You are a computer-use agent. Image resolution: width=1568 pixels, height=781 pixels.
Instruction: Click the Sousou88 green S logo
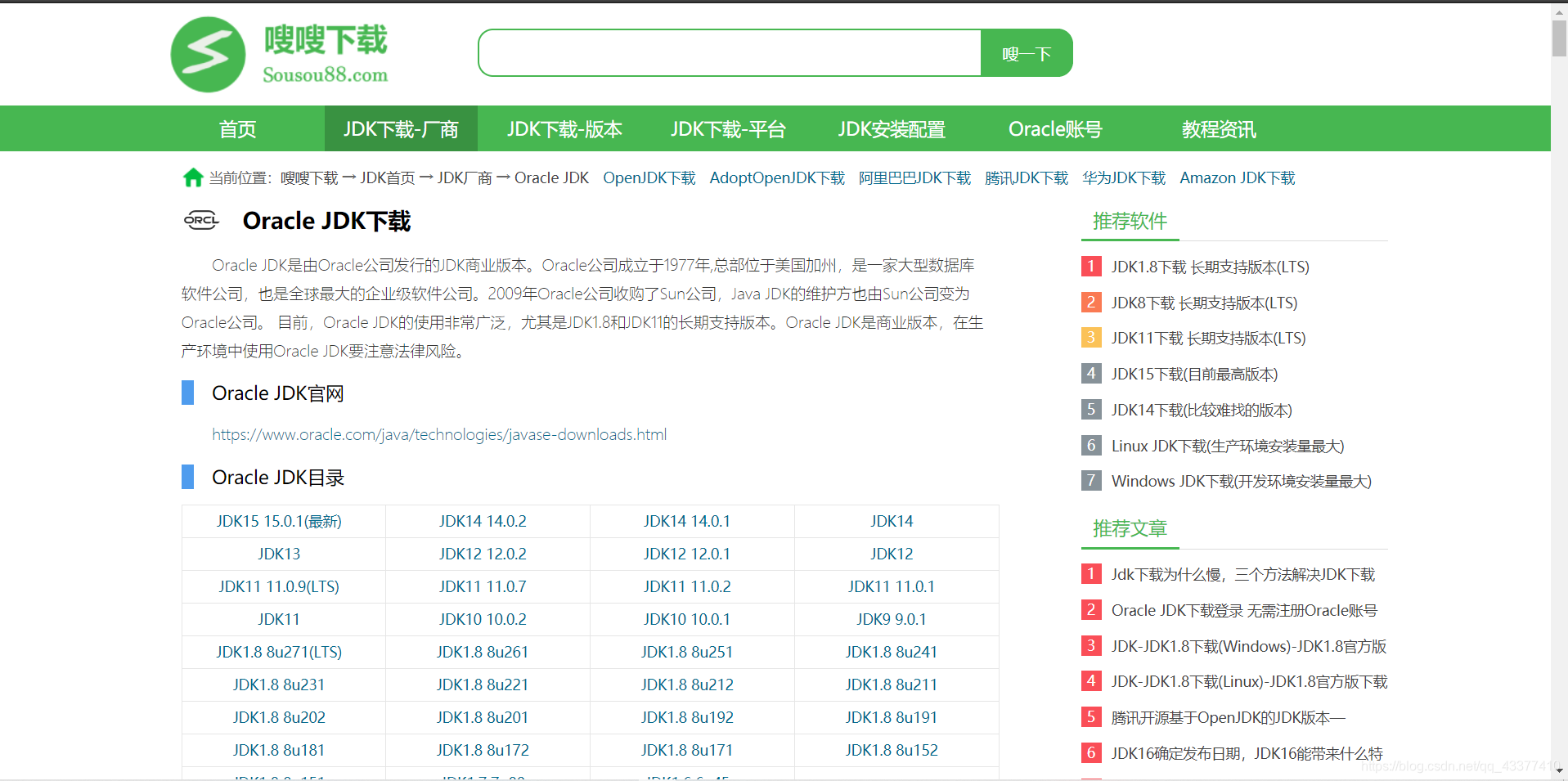[x=208, y=54]
